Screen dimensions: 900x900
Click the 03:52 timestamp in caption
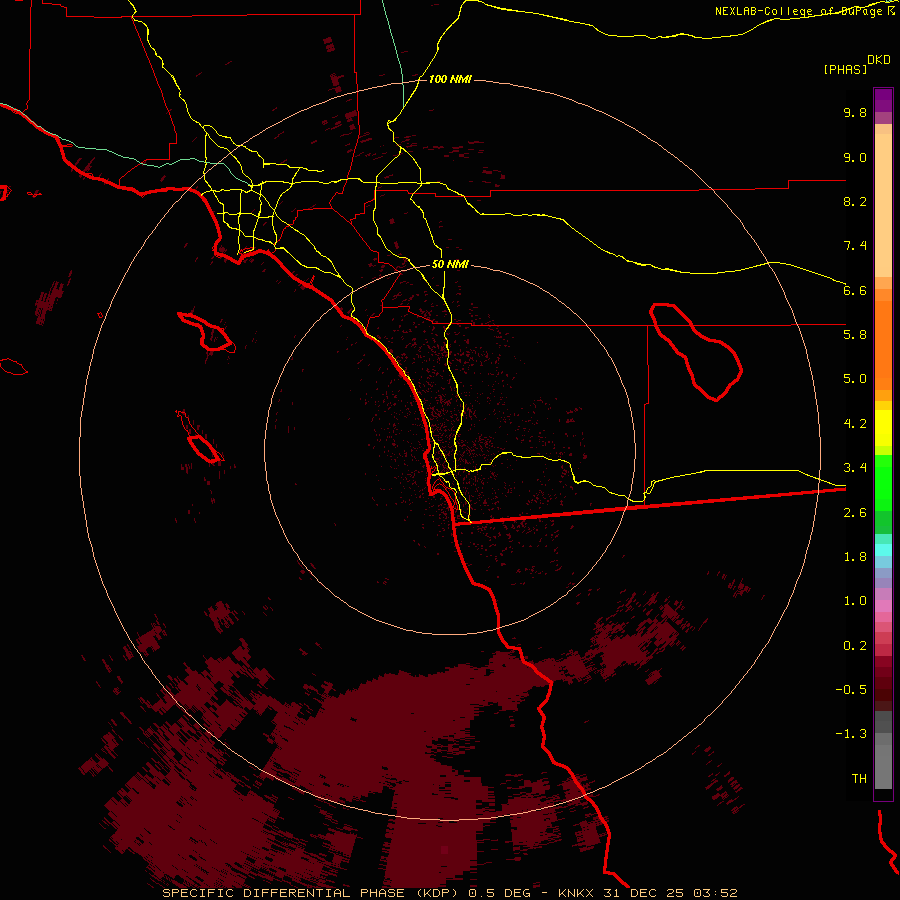coord(715,893)
